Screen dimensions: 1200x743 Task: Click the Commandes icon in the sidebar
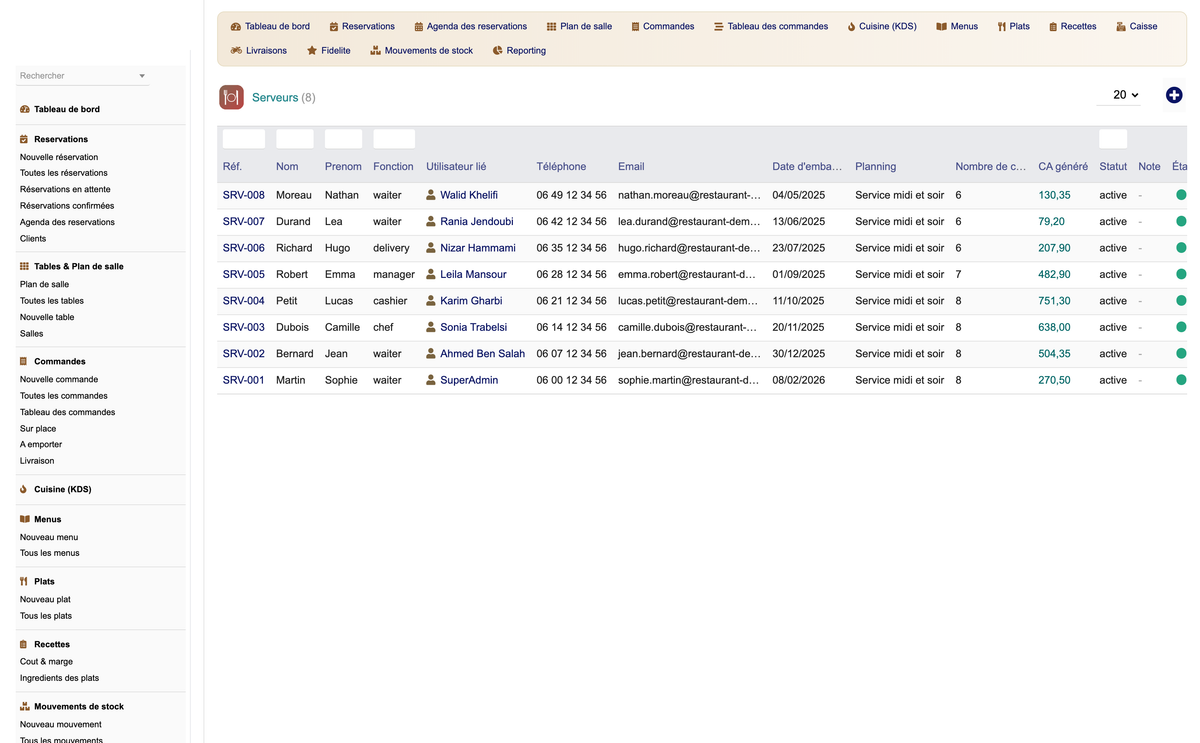24,361
